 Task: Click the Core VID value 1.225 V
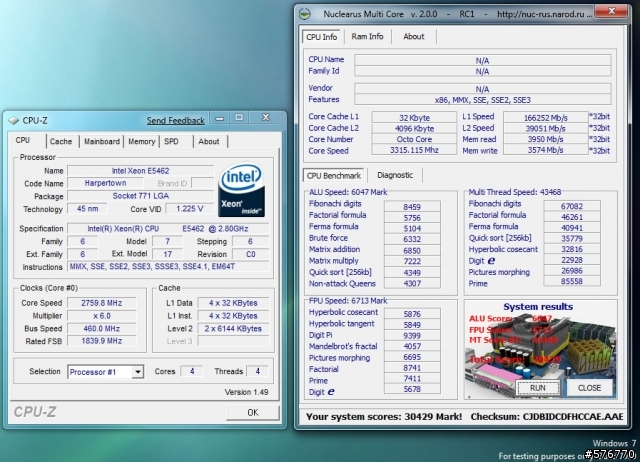pos(189,209)
